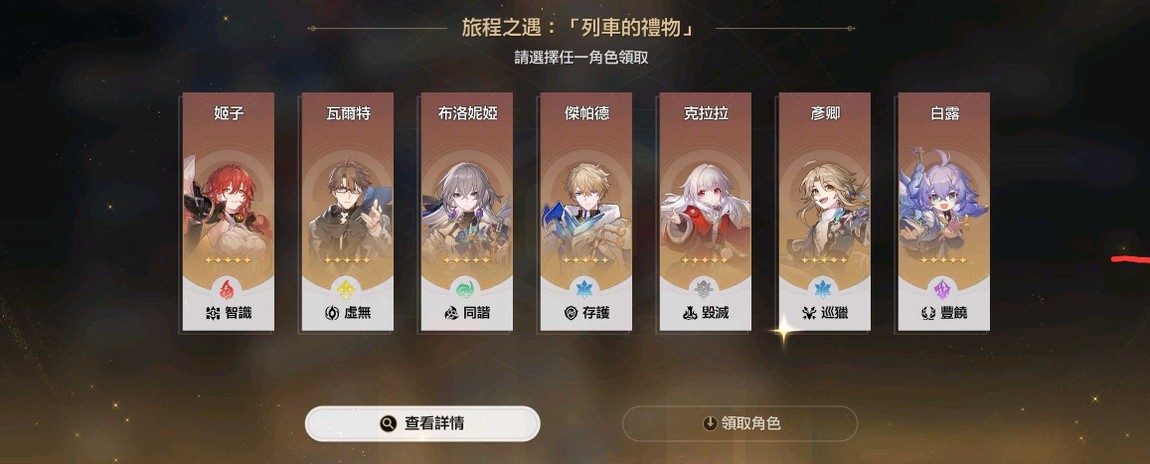The width and height of the screenshot is (1150, 464).
Task: Click the fire element icon on 姬子's card
Action: [x=228, y=288]
